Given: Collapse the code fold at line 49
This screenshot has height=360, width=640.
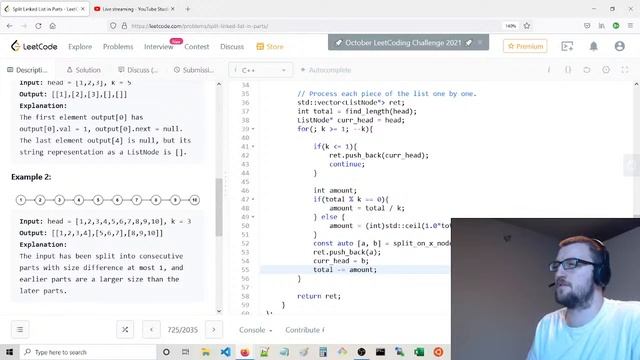Looking at the screenshot, I should [x=253, y=217].
